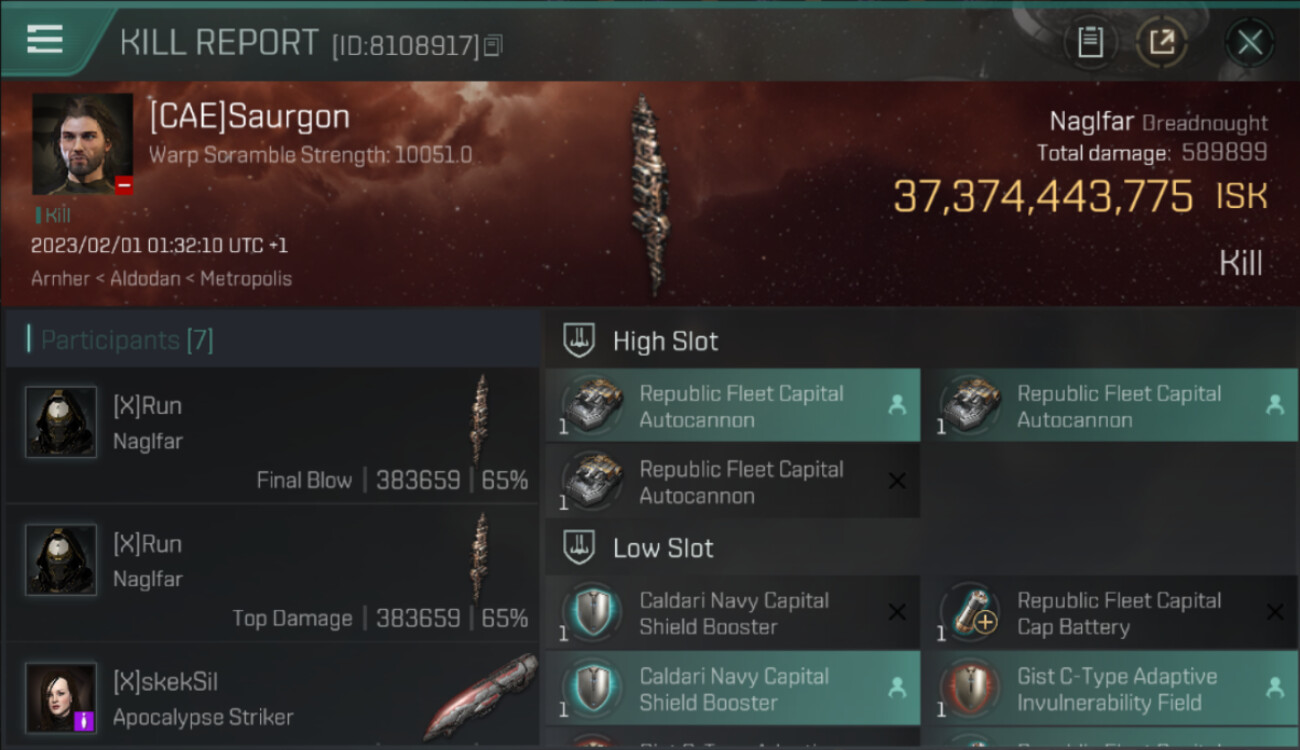Copy the kill report ID icon
This screenshot has width=1300, height=750.
pos(492,45)
